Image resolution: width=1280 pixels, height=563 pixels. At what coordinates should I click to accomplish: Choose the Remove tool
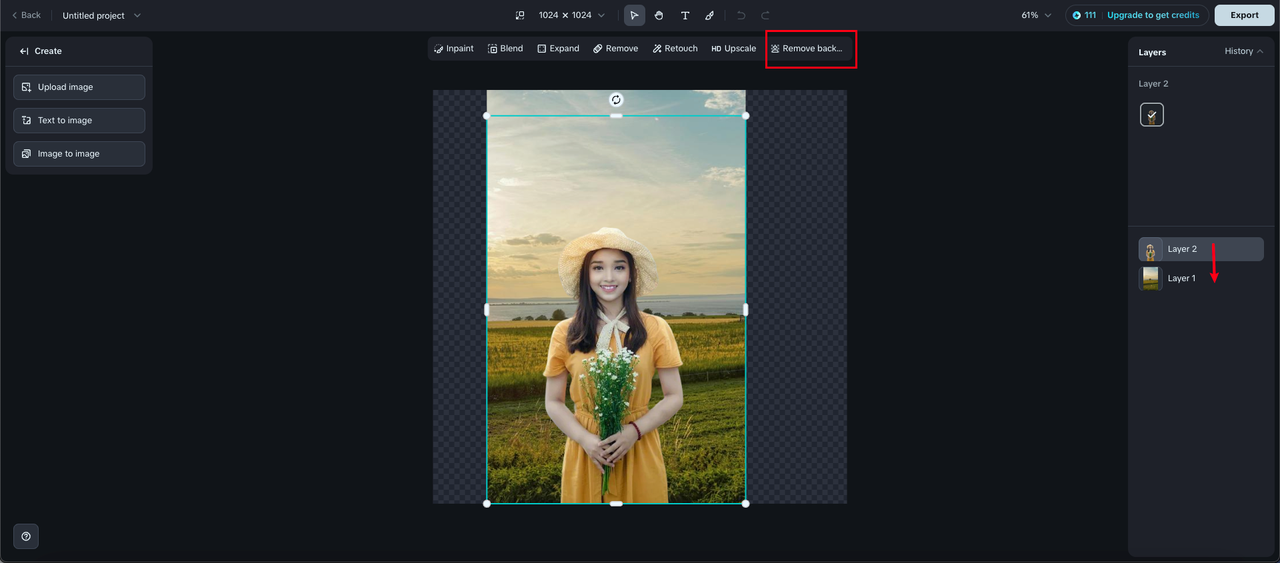615,48
